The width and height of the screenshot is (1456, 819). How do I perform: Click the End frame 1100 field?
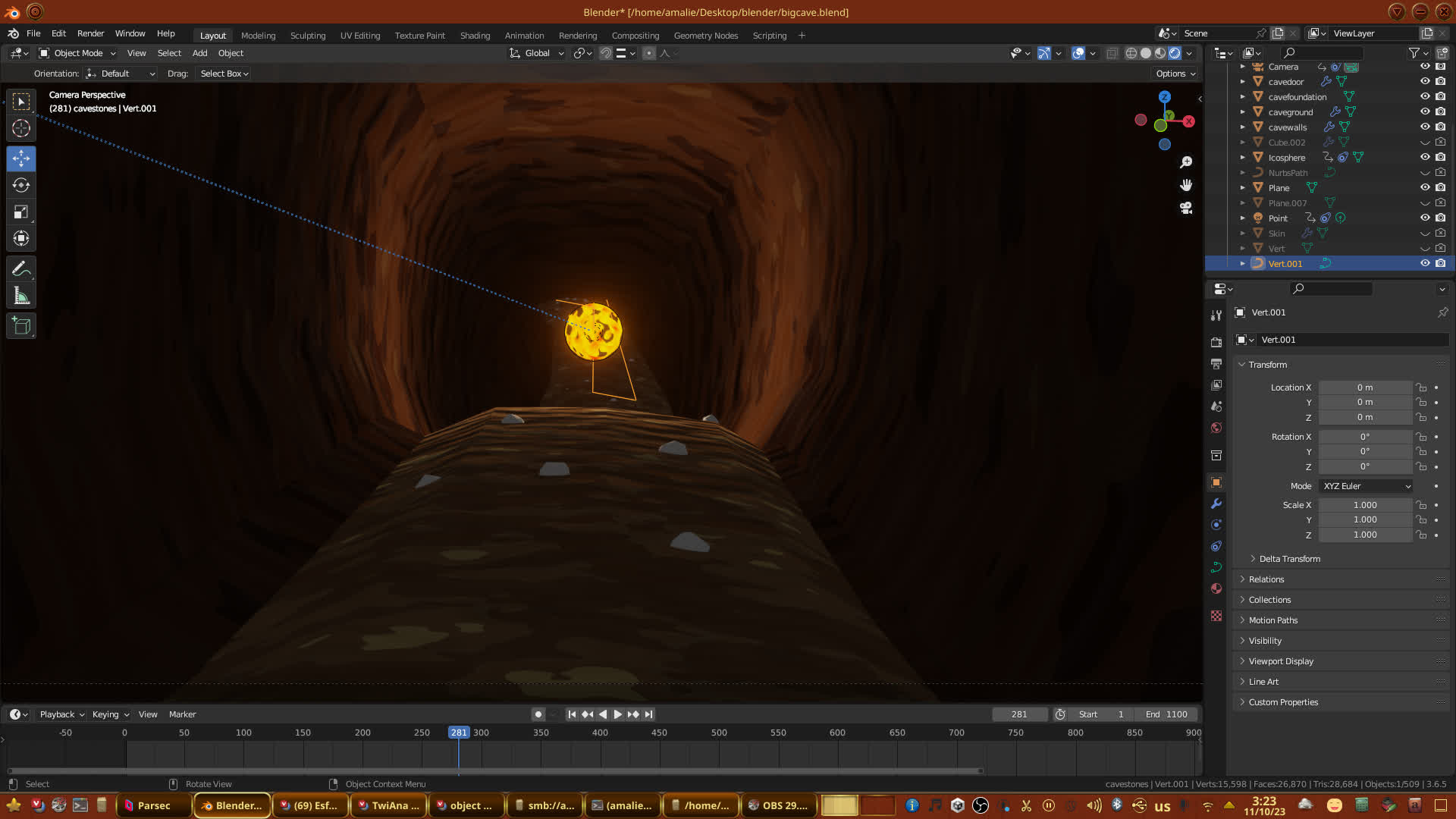pos(1166,714)
